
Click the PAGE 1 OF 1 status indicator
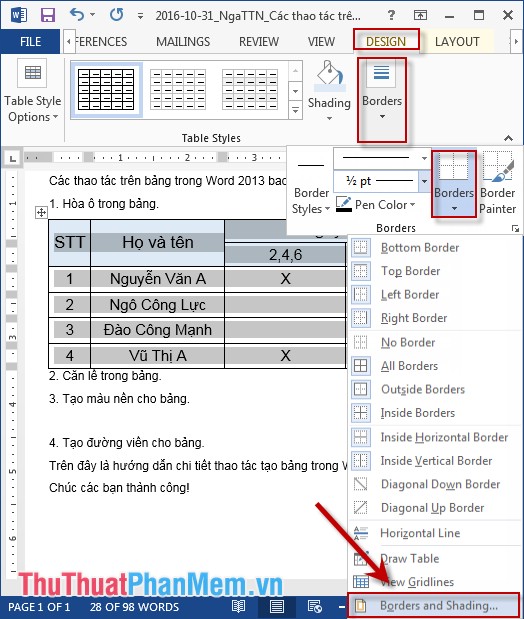[39, 607]
